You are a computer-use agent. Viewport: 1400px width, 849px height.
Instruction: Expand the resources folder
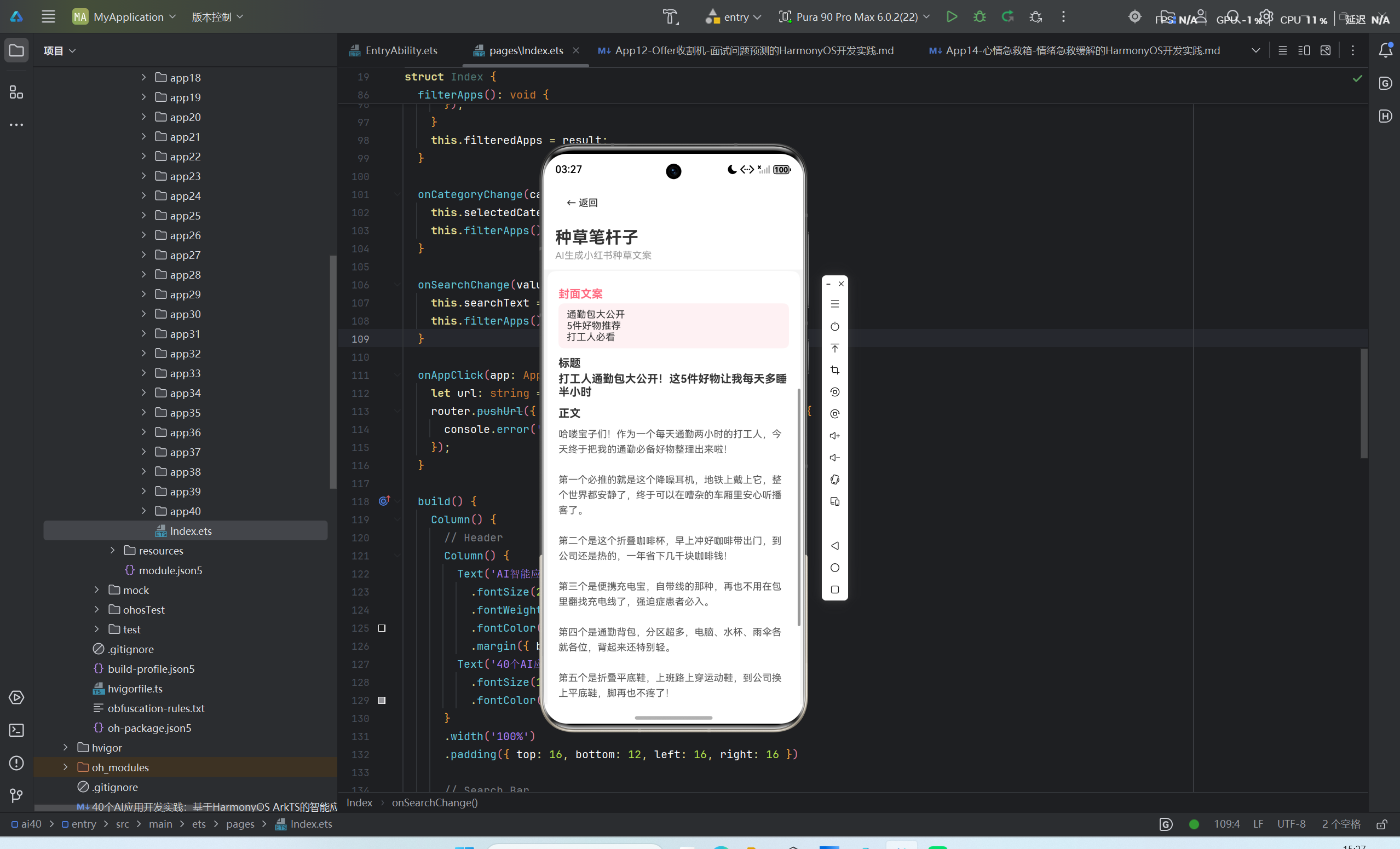112,550
